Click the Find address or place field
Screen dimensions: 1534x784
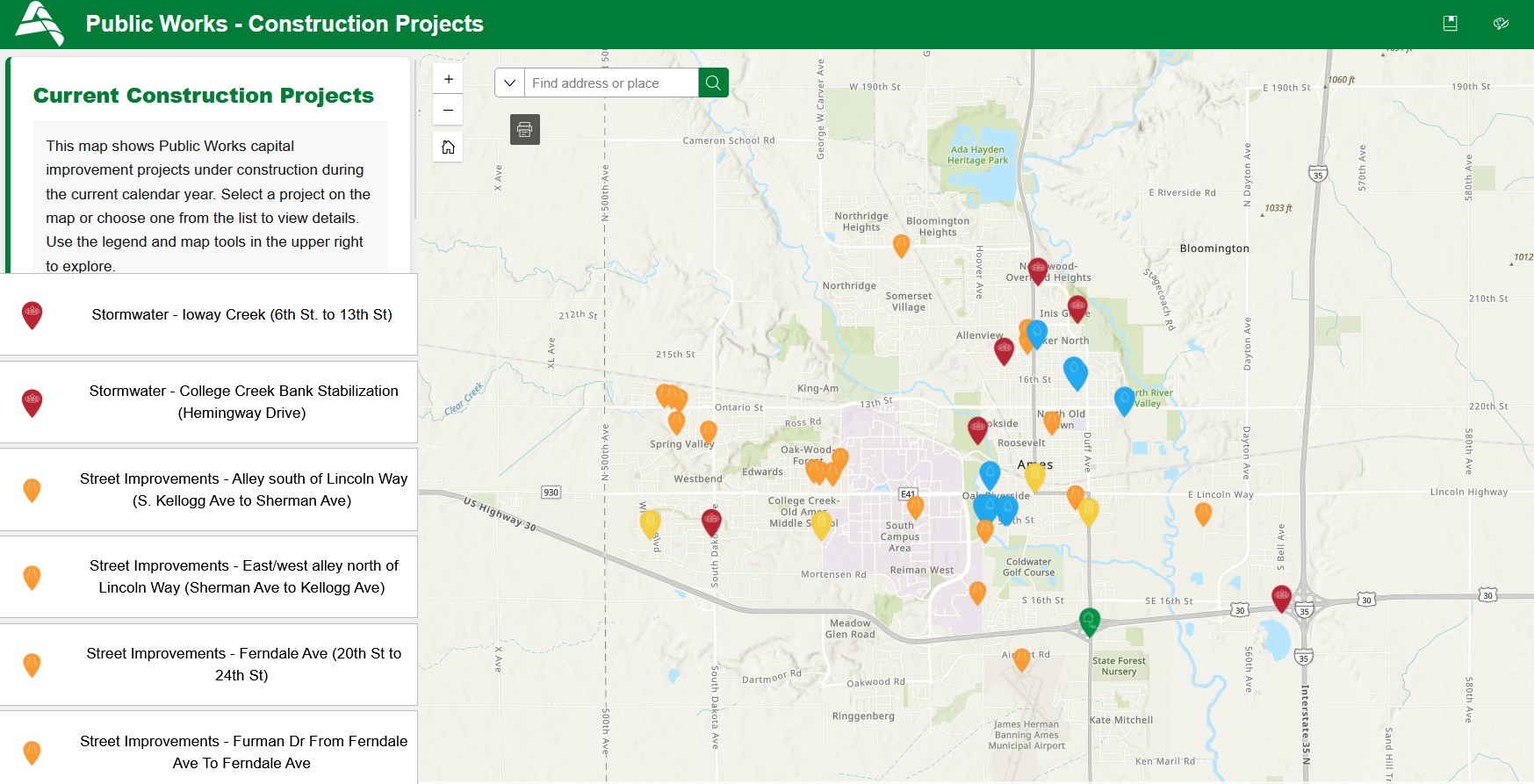tap(612, 83)
